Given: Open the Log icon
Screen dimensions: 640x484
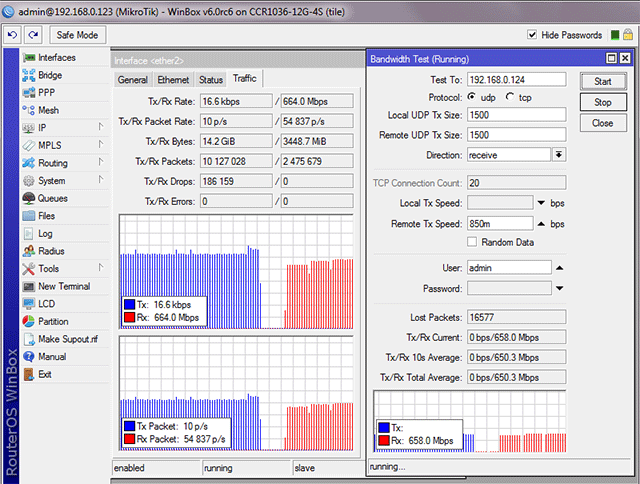Looking at the screenshot, I should tap(29, 233).
